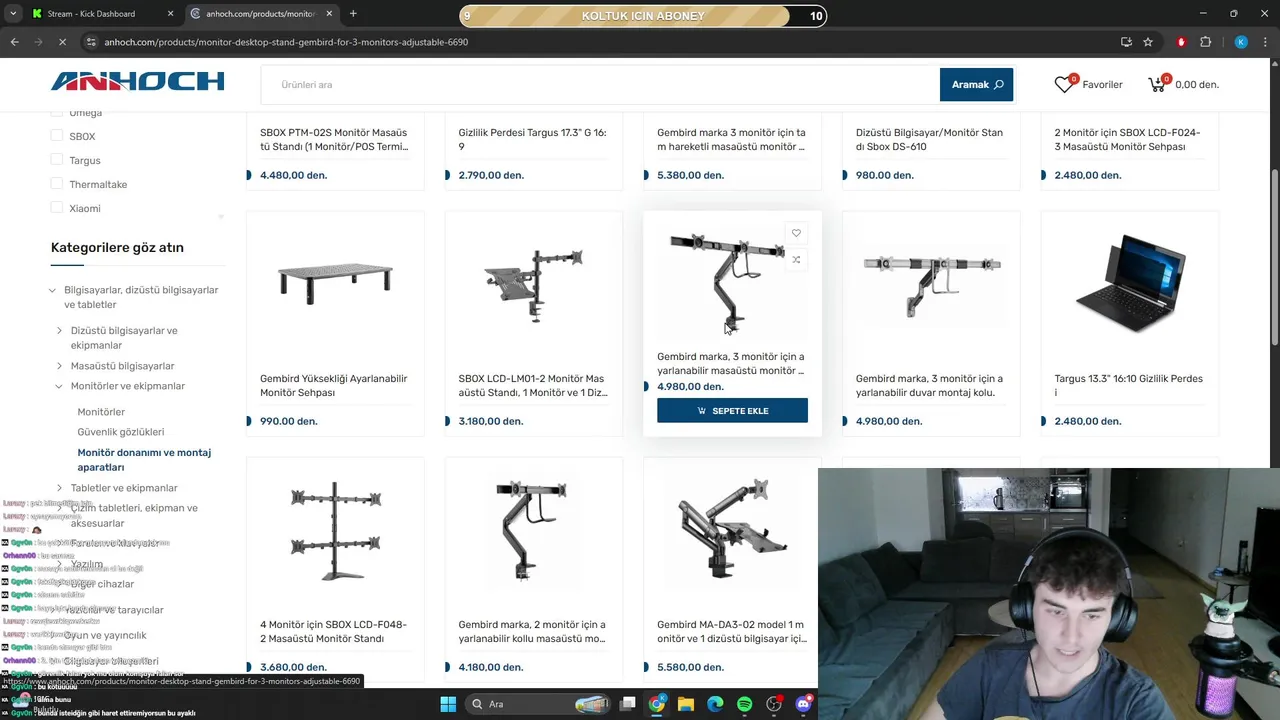Open Discord from taskbar
Image resolution: width=1280 pixels, height=720 pixels.
tap(803, 704)
